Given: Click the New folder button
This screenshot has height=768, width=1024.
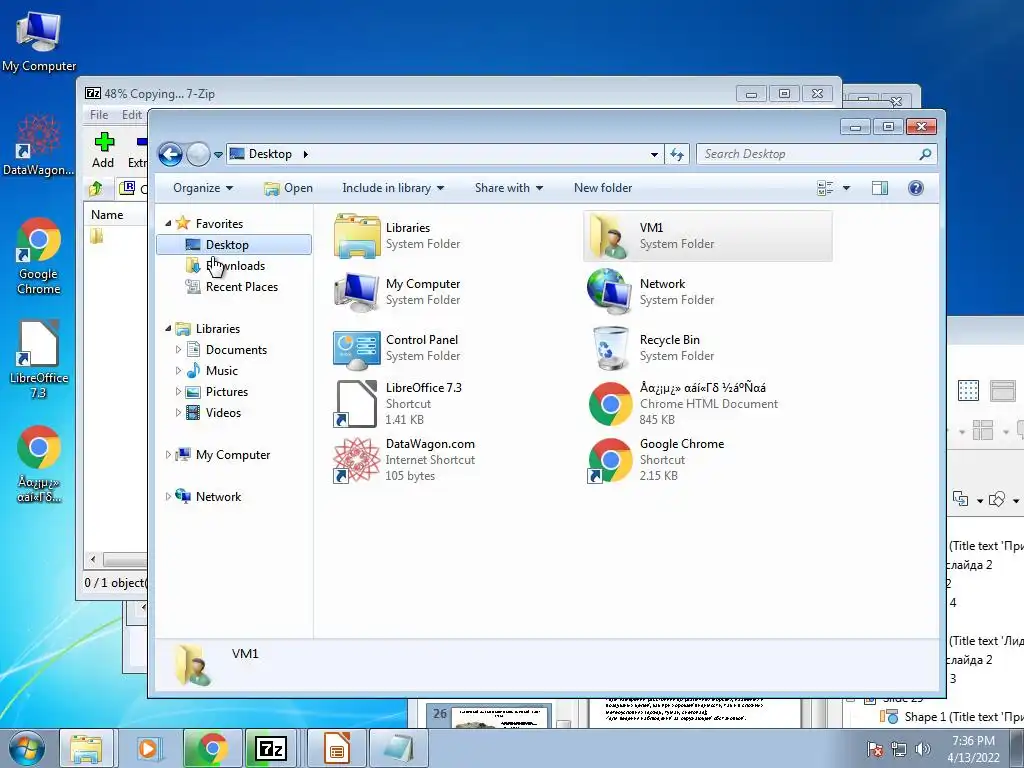Looking at the screenshot, I should (x=603, y=188).
